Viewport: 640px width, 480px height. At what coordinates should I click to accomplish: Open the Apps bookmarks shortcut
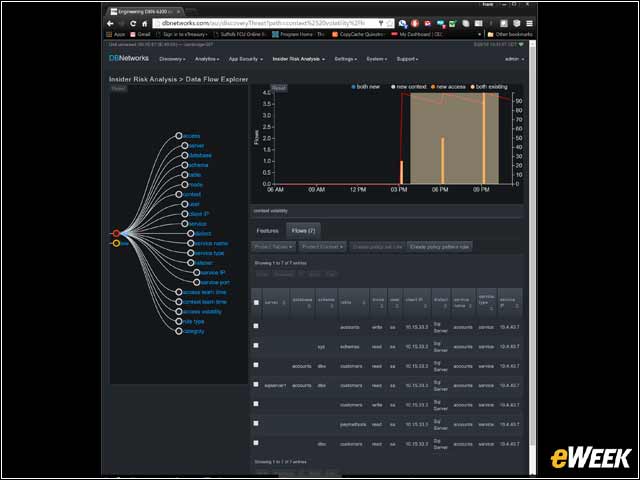[x=116, y=34]
